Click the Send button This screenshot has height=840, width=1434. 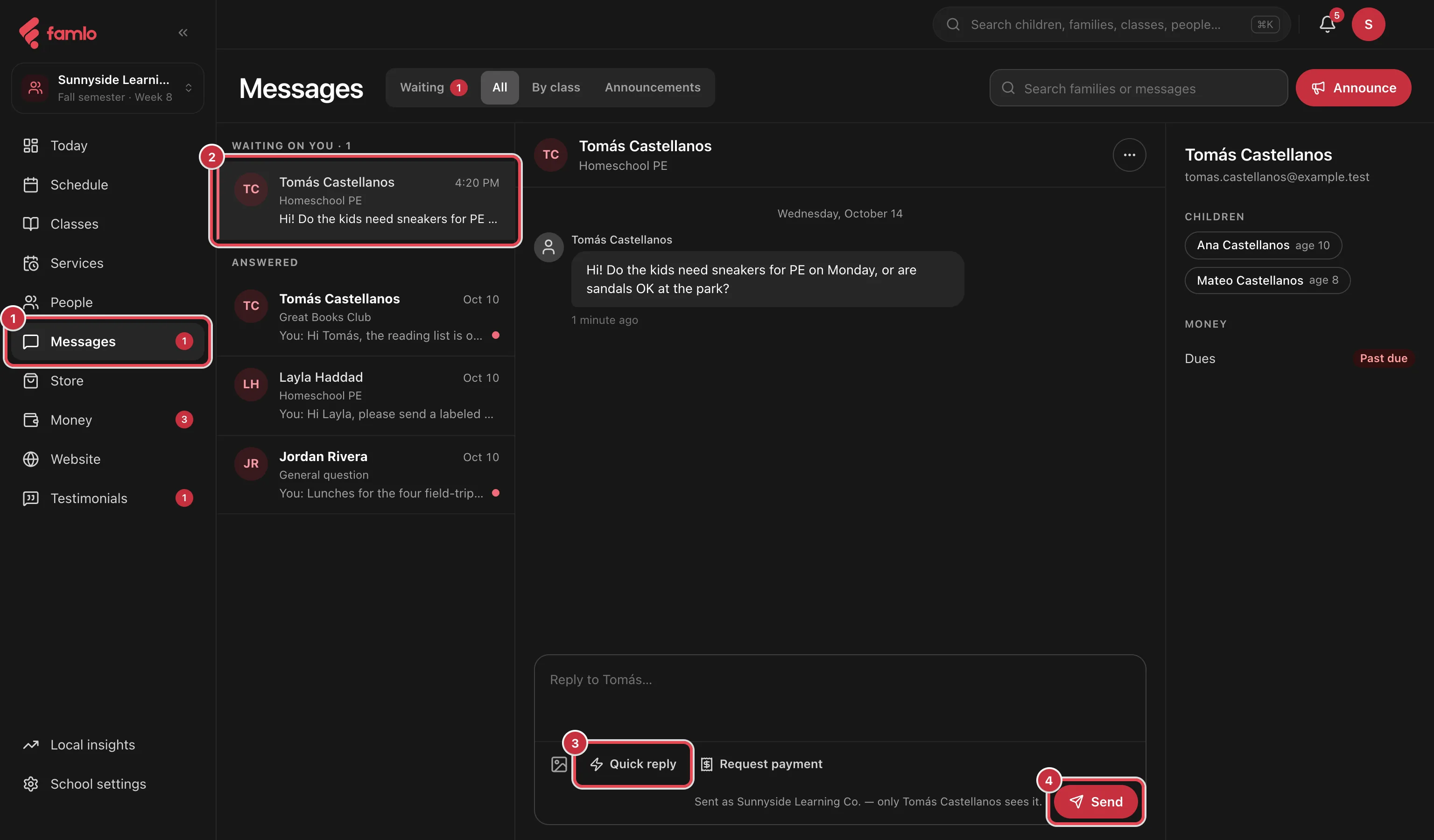pos(1096,802)
